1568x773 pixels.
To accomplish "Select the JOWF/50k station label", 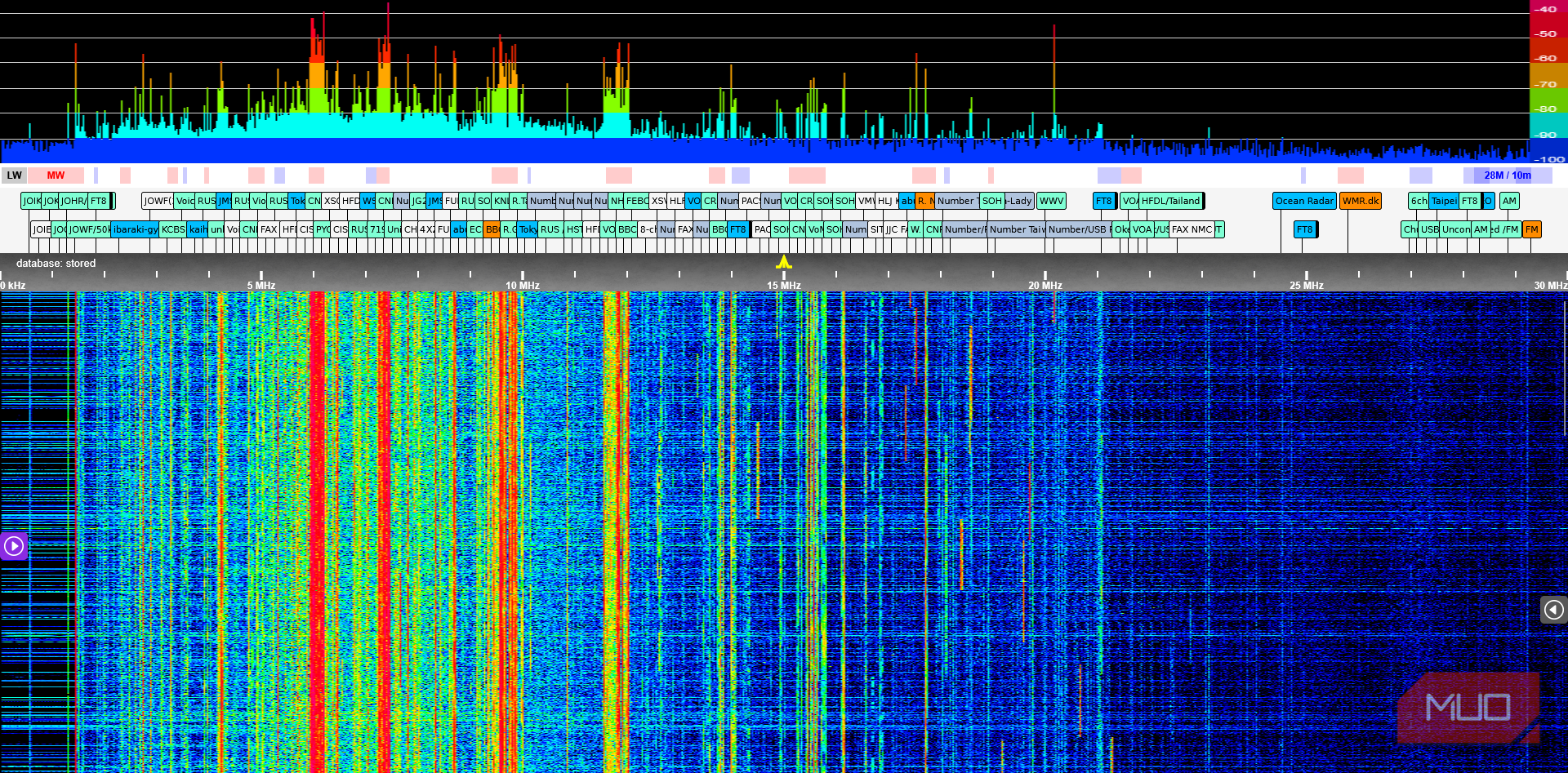I will pyautogui.click(x=89, y=229).
